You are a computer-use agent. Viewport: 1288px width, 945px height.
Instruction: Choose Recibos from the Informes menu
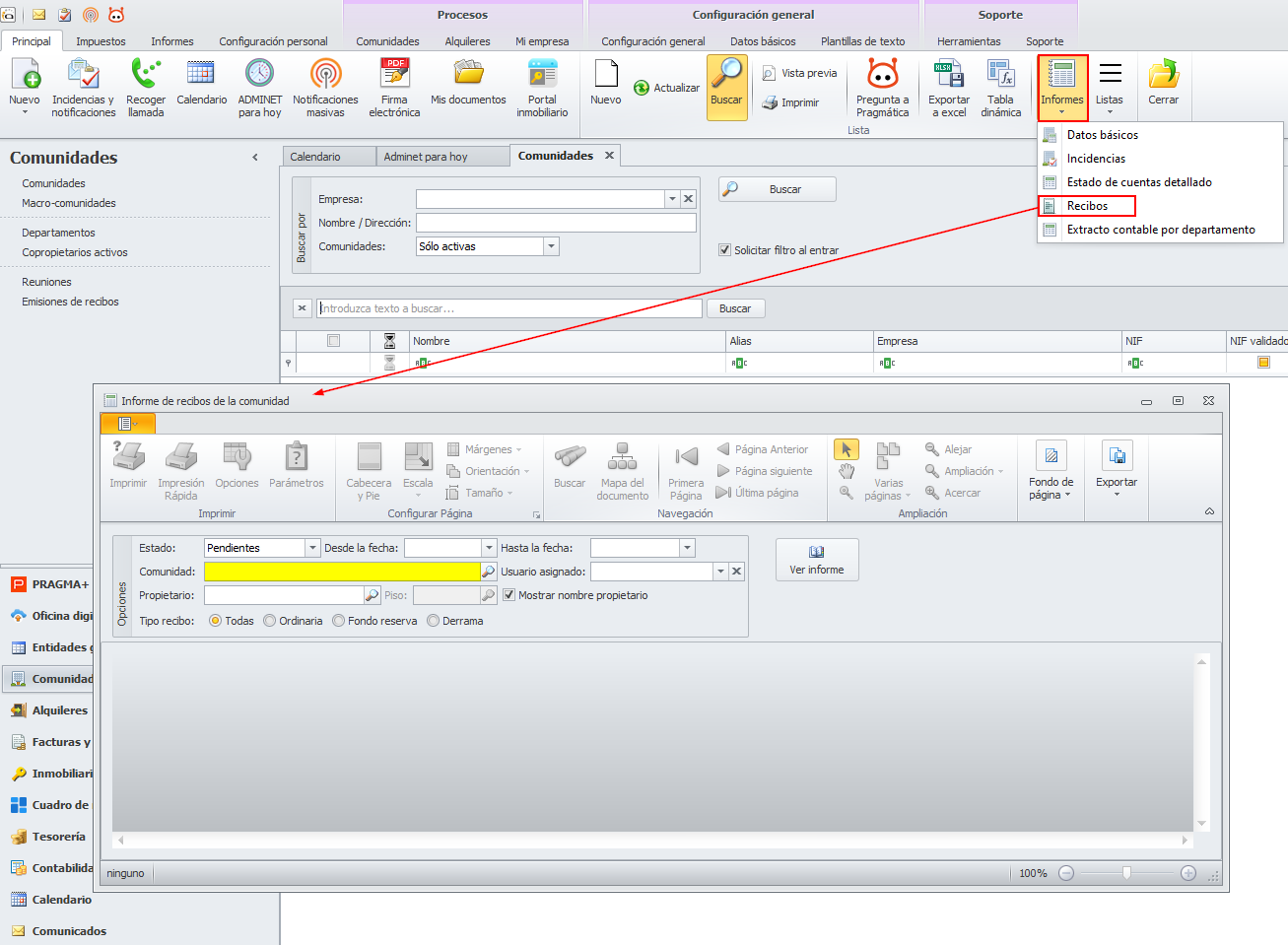(1087, 206)
